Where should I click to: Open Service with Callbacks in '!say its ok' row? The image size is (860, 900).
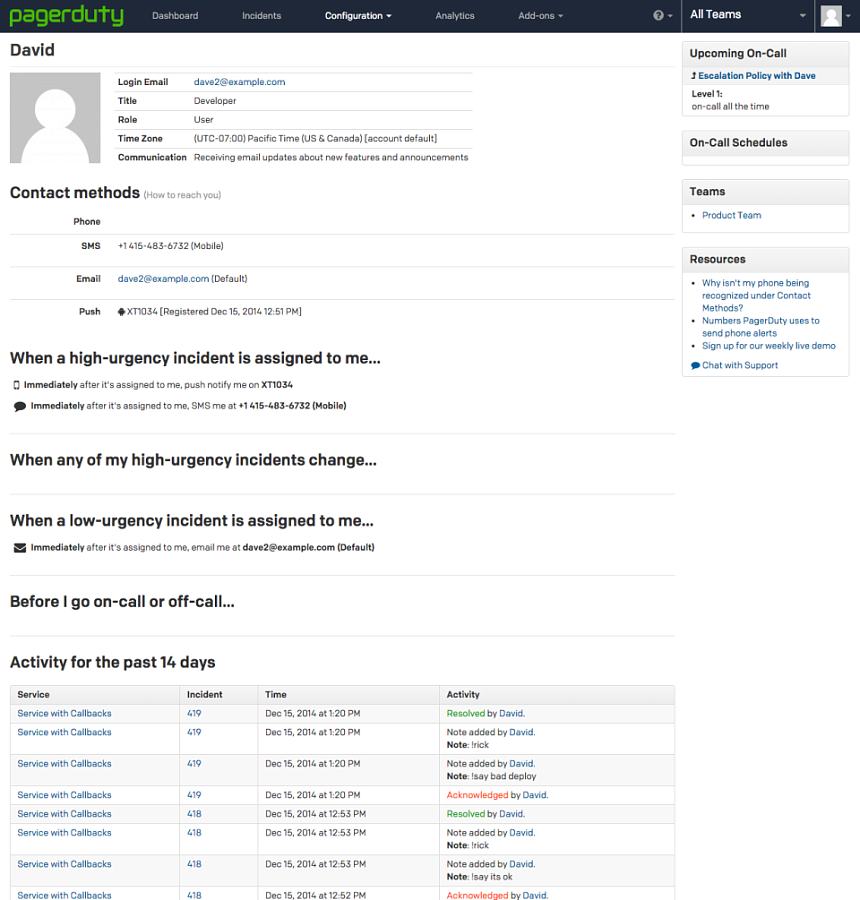pos(64,864)
